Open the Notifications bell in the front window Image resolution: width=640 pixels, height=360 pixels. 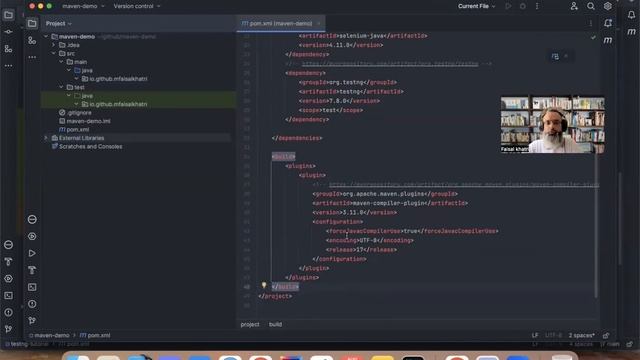[608, 23]
